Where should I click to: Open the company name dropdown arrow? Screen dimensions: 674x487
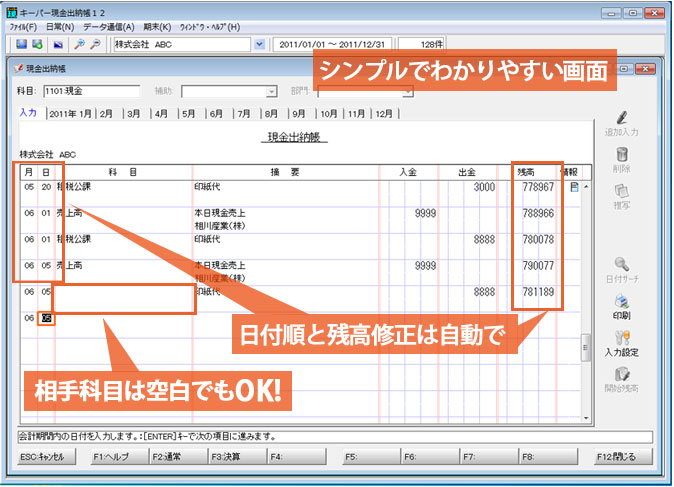[x=259, y=44]
